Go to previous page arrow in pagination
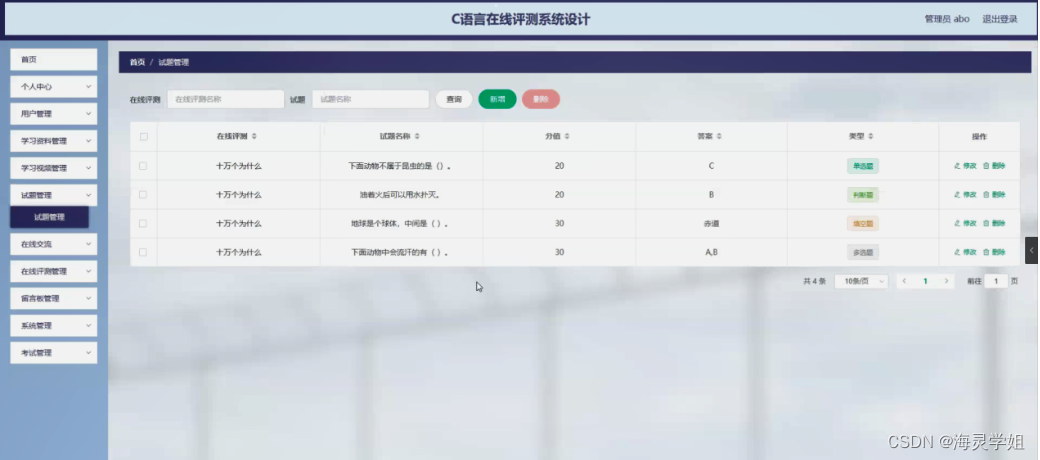 pos(904,281)
